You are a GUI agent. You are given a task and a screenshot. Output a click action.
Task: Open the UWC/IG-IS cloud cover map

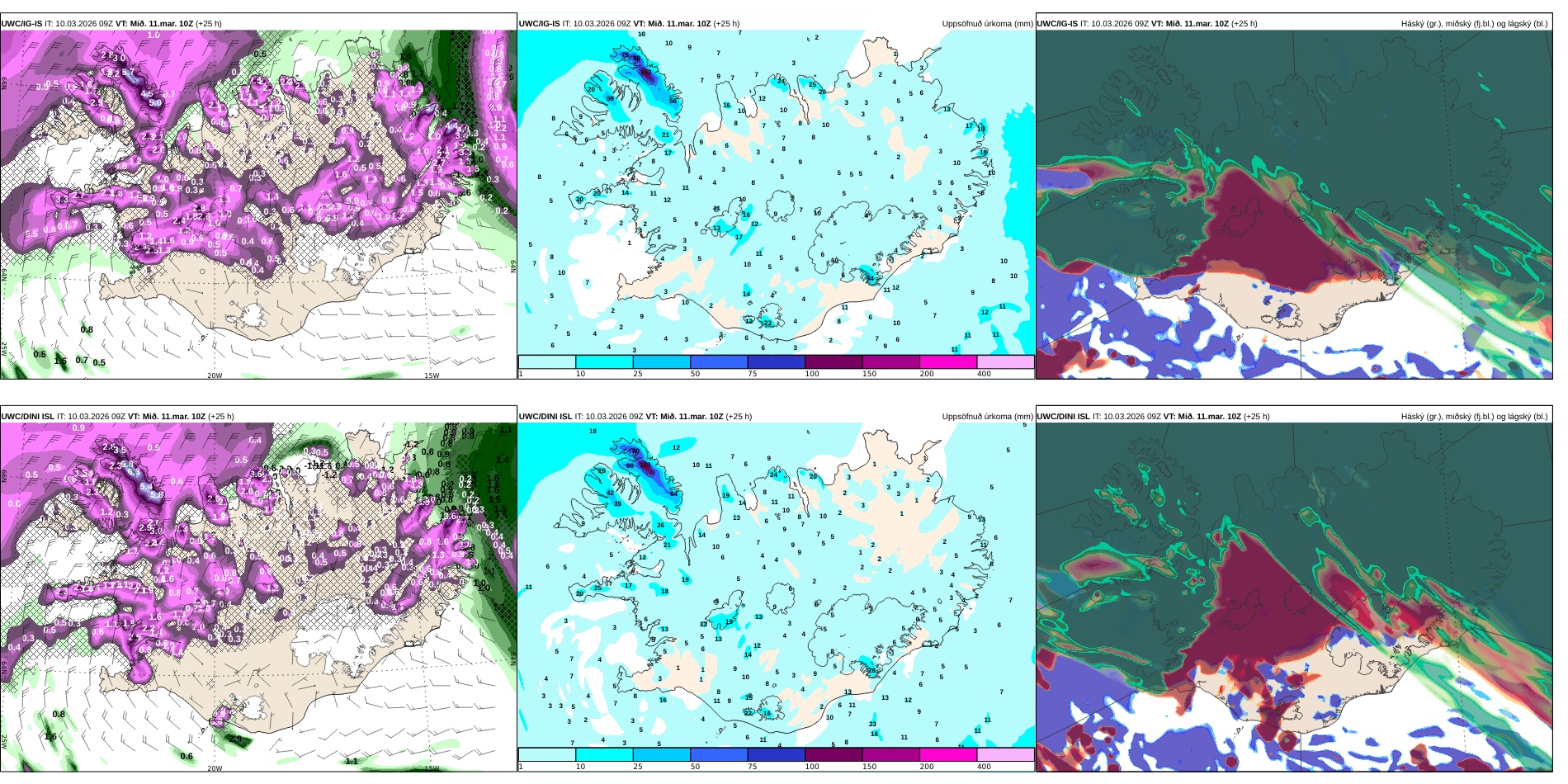(x=1294, y=205)
